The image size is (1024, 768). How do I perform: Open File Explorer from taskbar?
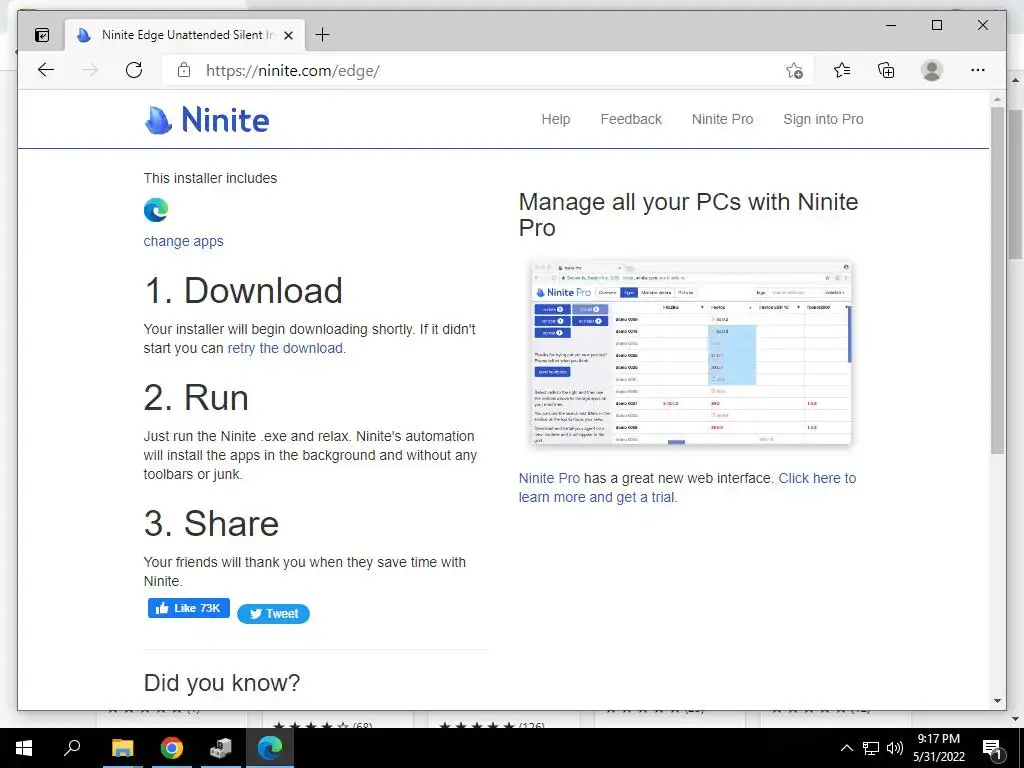pos(122,748)
